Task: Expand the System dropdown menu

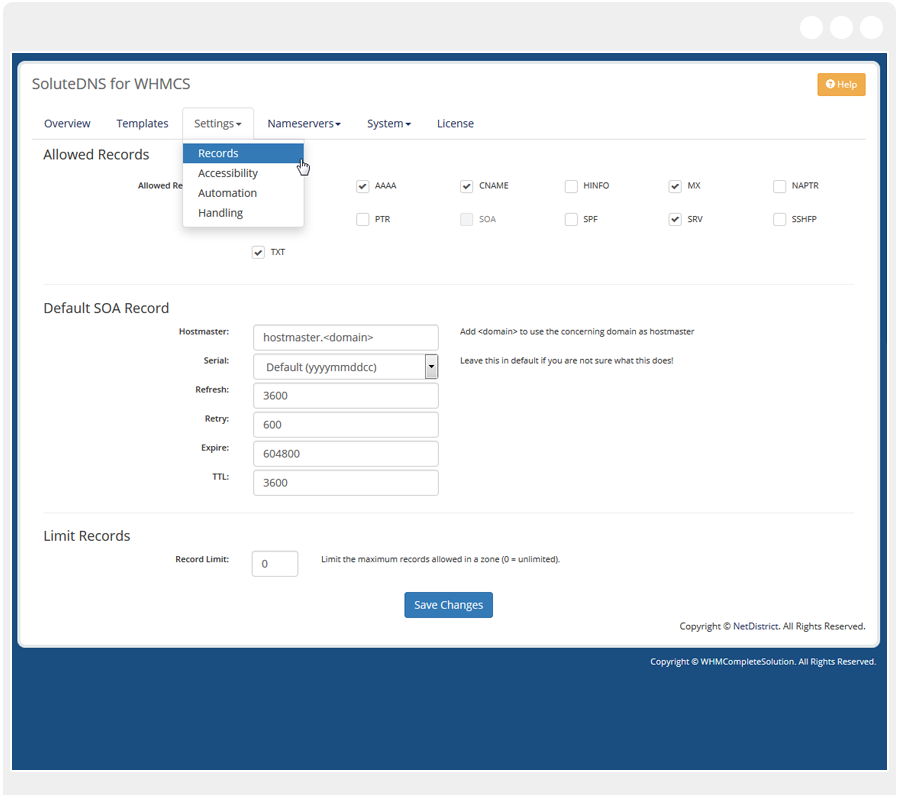Action: pyautogui.click(x=389, y=124)
